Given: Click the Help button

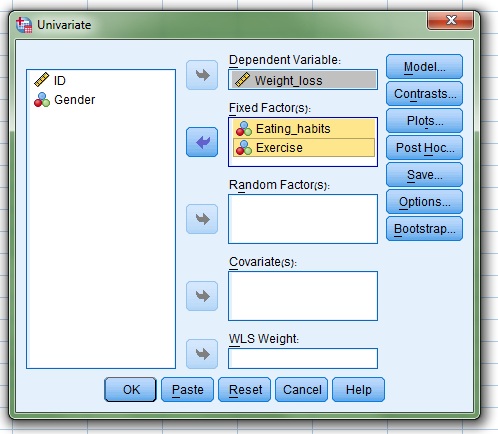Looking at the screenshot, I should 358,389.
